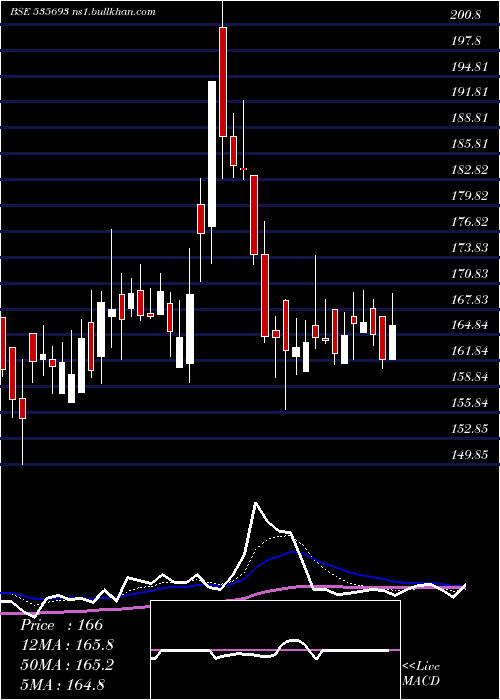Click the 152.85 price axis label

(468, 429)
